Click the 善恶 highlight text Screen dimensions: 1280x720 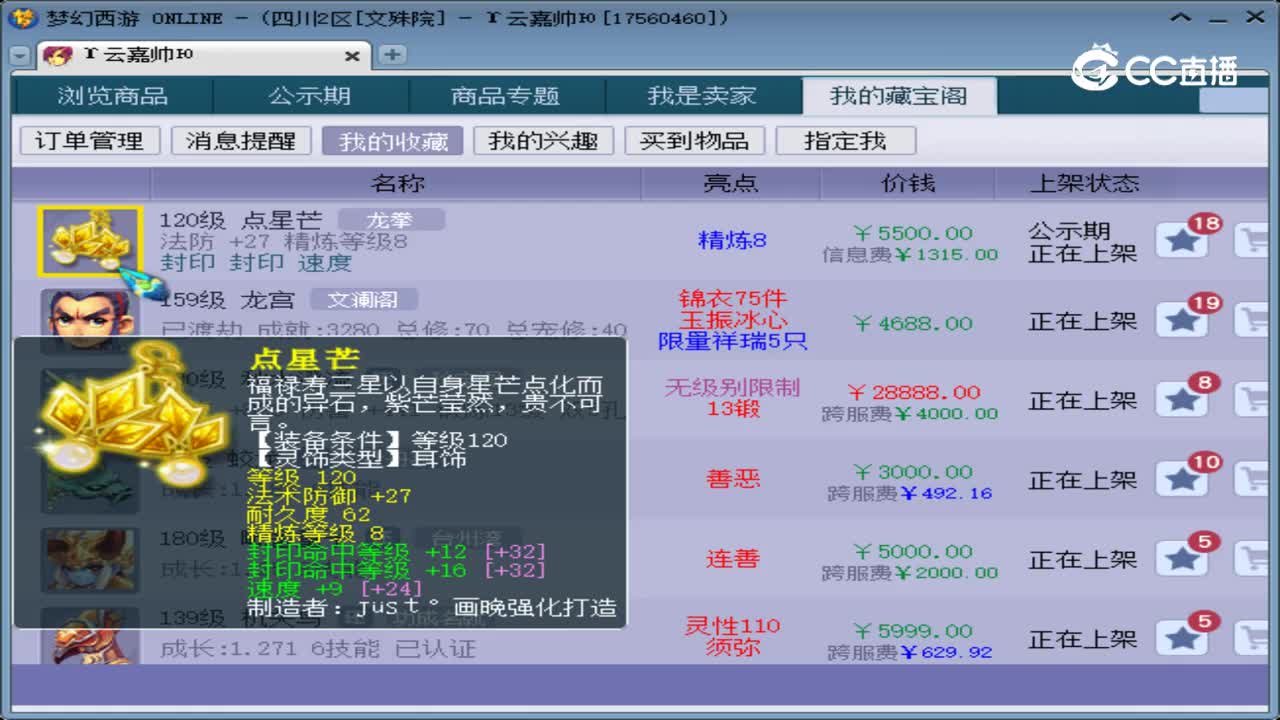733,479
